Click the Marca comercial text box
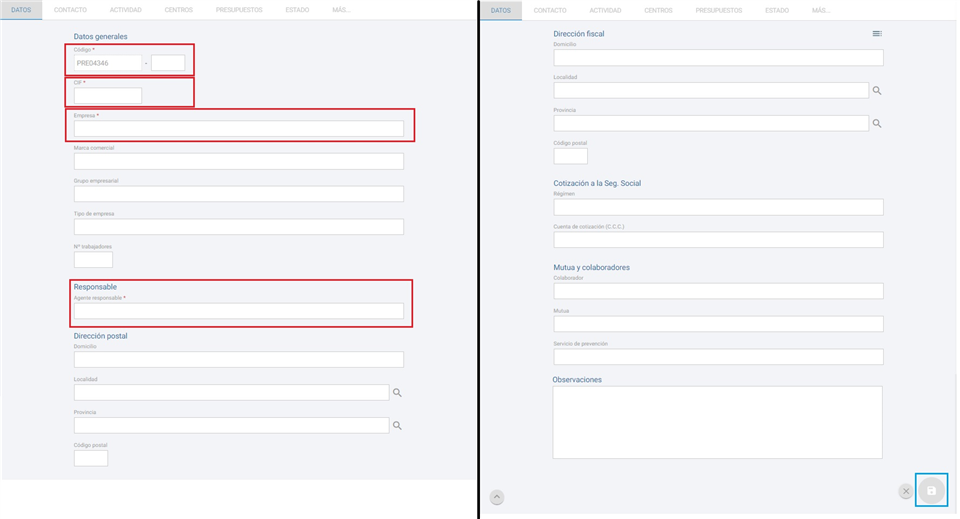Viewport: 960px width, 519px height. (238, 161)
